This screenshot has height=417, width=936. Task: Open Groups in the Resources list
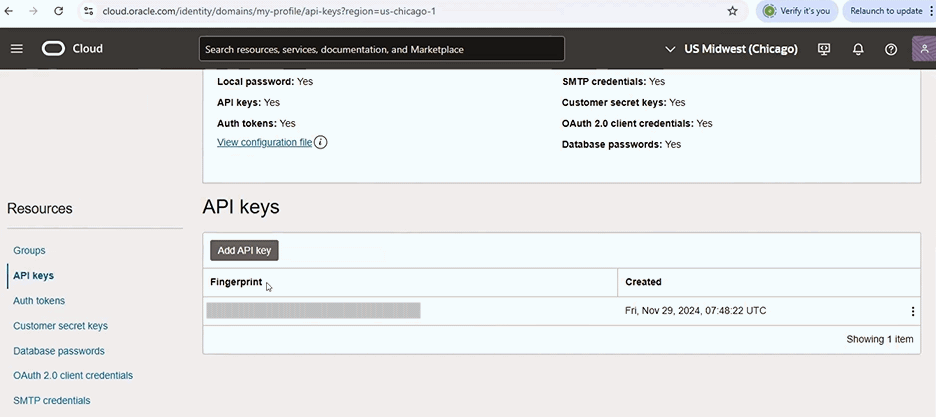29,251
